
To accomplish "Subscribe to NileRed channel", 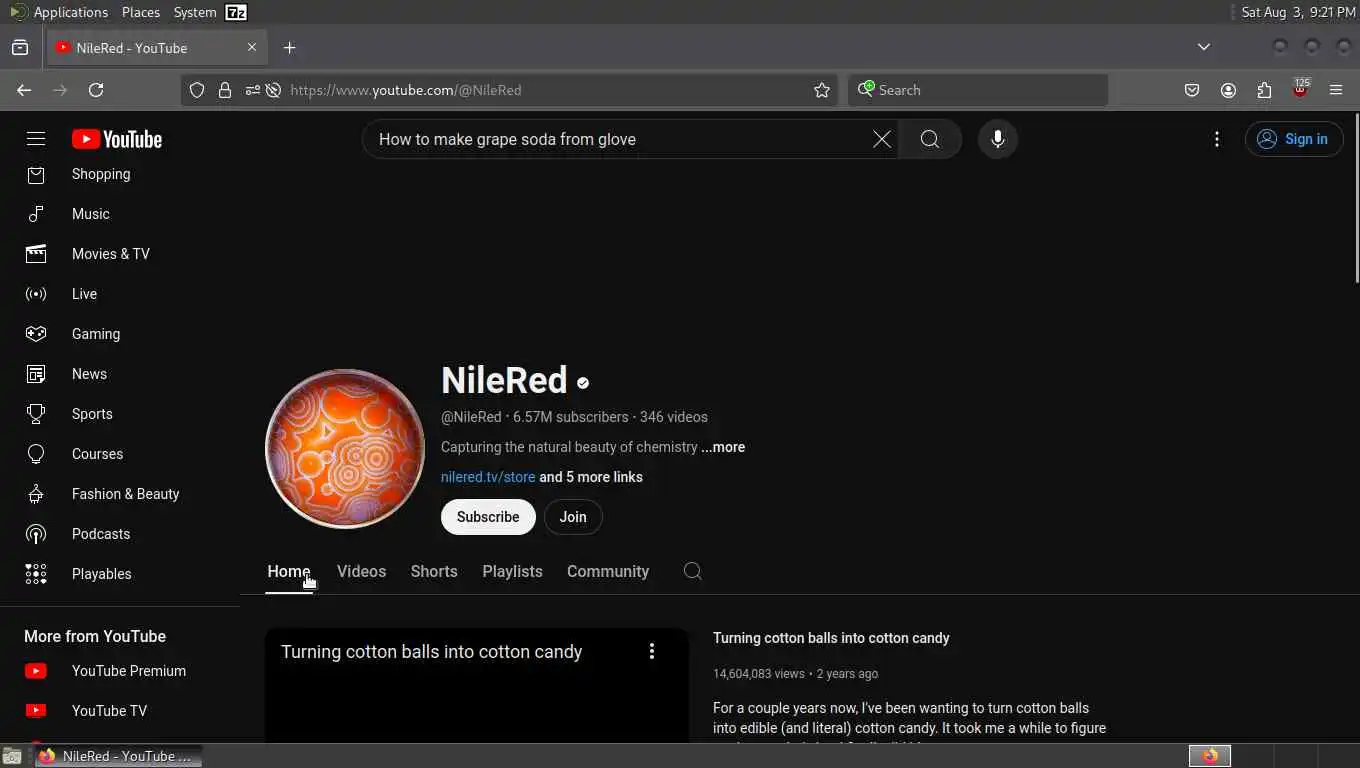I will pos(488,517).
